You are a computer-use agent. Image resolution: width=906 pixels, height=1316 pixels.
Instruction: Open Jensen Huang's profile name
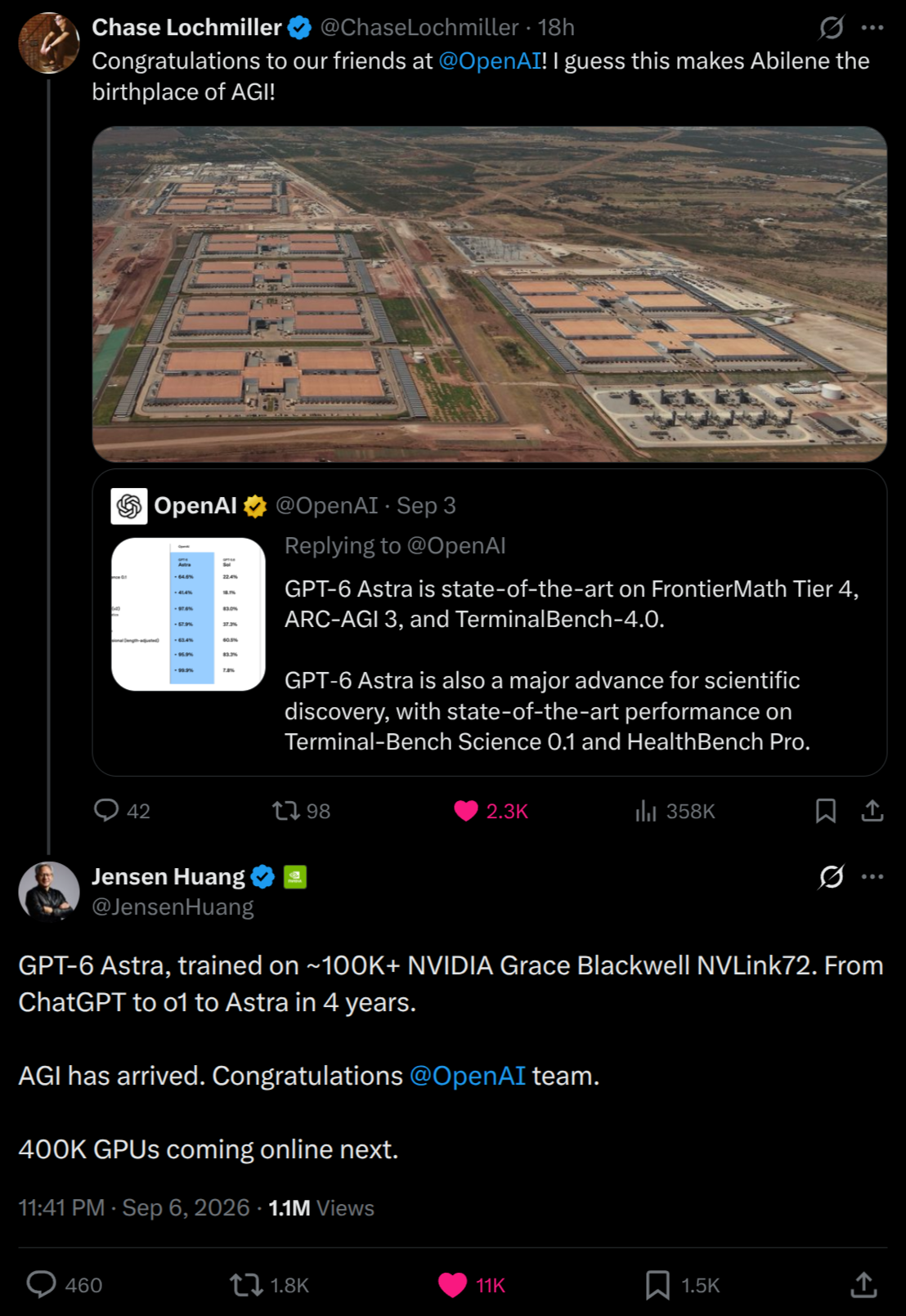point(168,877)
